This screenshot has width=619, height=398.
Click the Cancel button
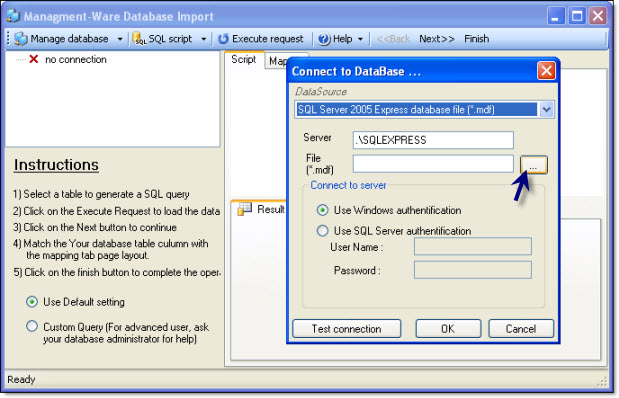(x=521, y=329)
